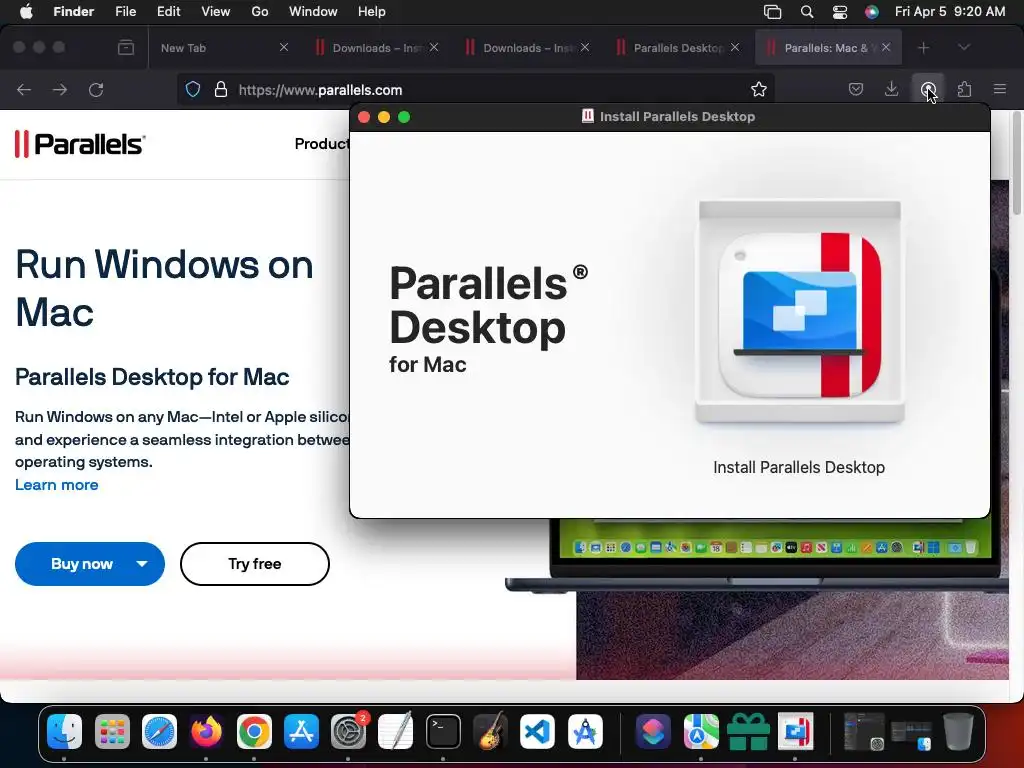
Task: Click the Try free button
Action: 255,564
